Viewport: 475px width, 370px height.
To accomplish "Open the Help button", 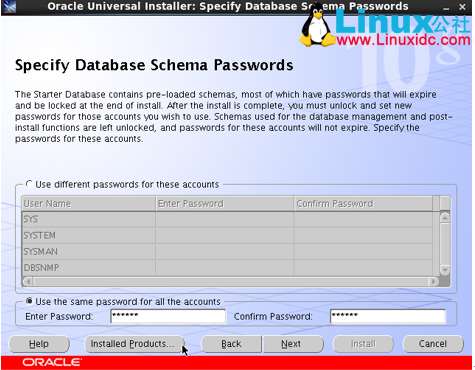I will pos(39,344).
